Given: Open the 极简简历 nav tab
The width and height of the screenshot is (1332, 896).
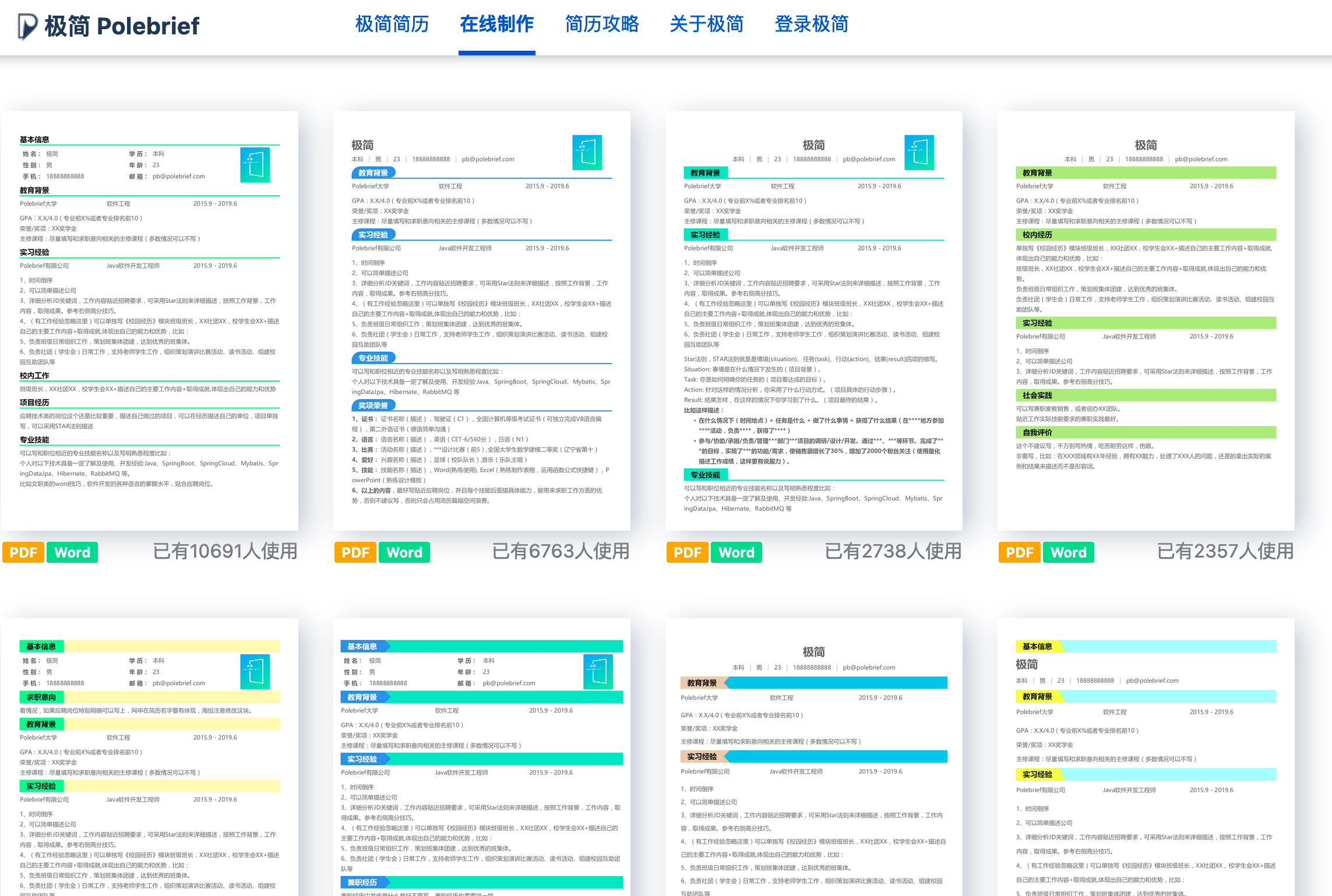Looking at the screenshot, I should pyautogui.click(x=392, y=24).
